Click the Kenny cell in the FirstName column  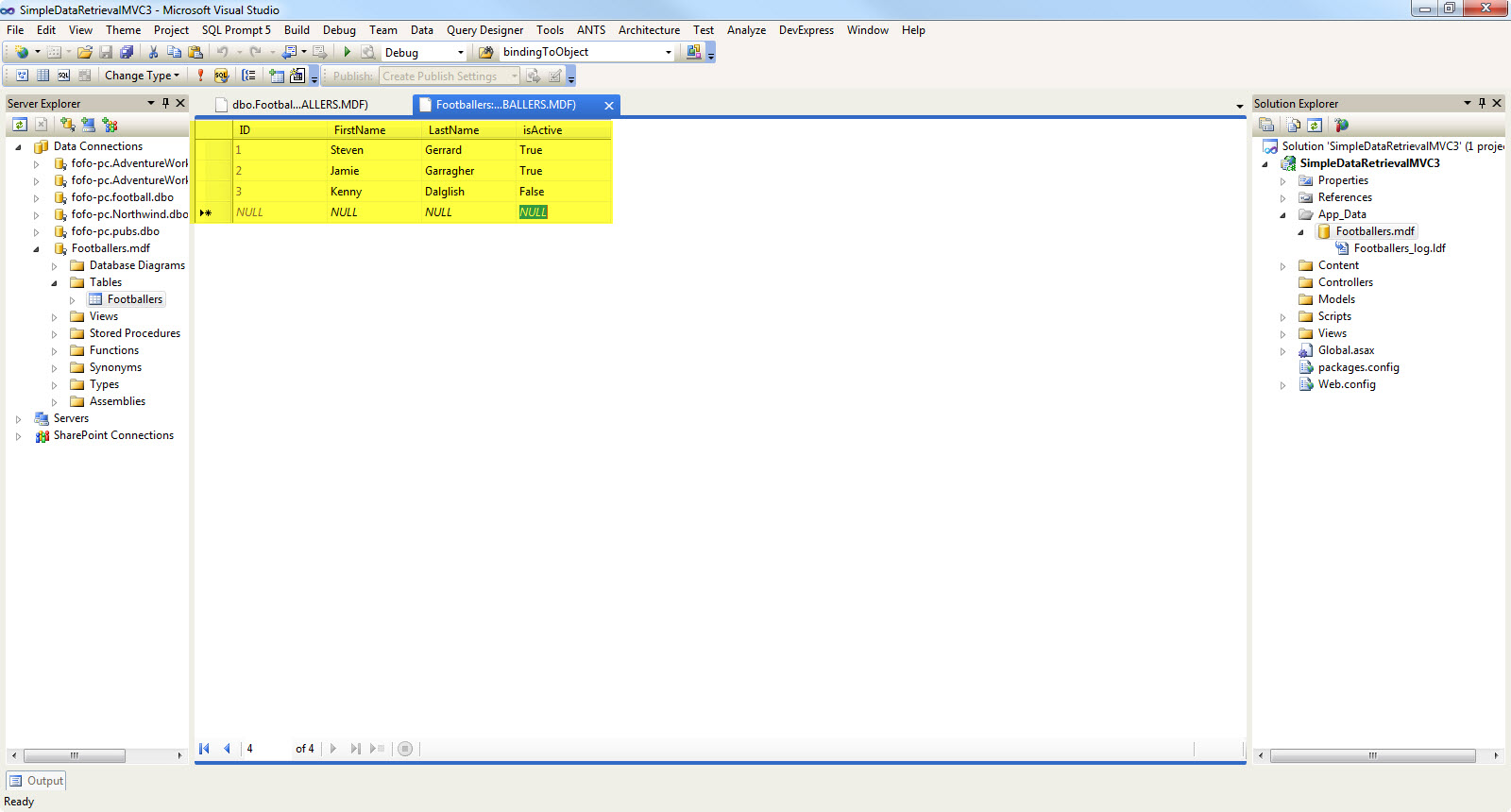(x=374, y=192)
